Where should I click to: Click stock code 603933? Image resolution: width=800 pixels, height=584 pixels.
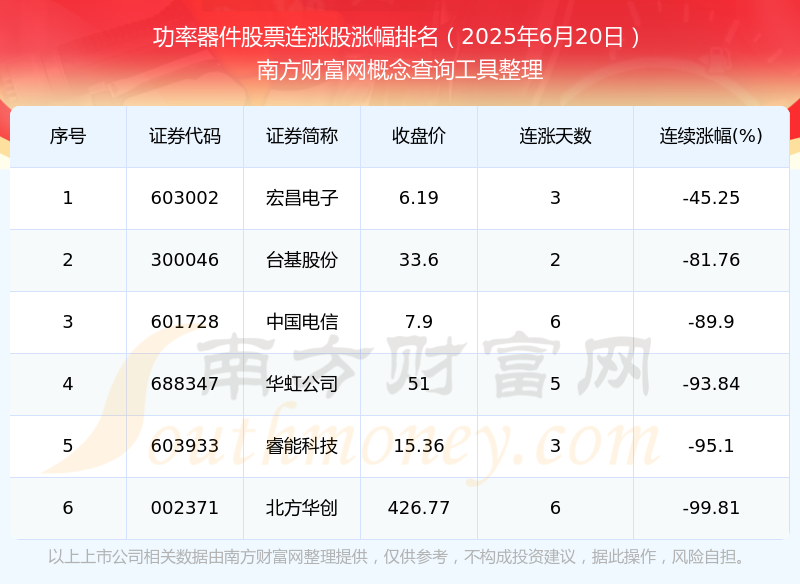click(185, 446)
